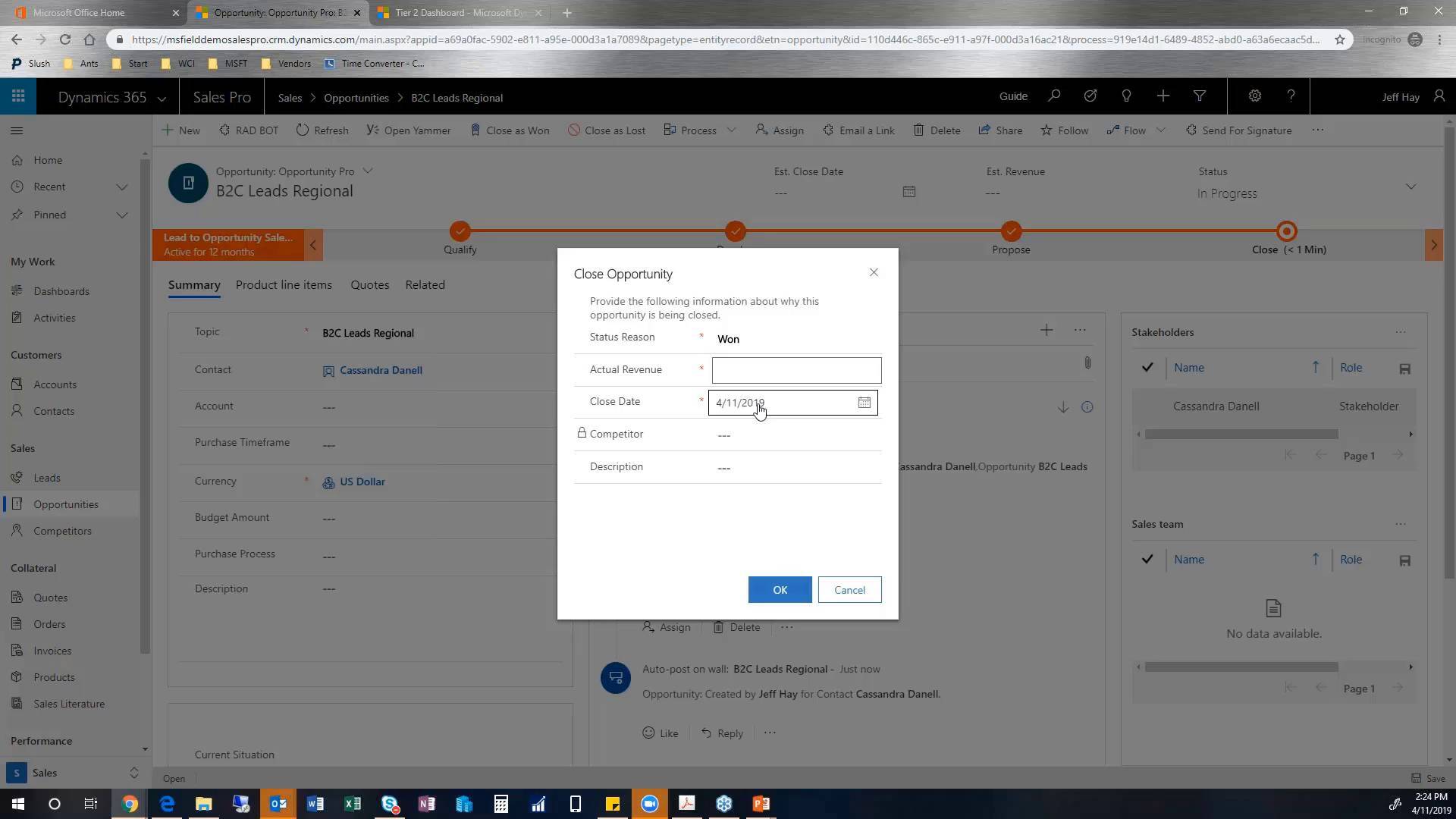Image resolution: width=1456 pixels, height=819 pixels.
Task: Open the In Progress status dropdown
Action: 1410,186
